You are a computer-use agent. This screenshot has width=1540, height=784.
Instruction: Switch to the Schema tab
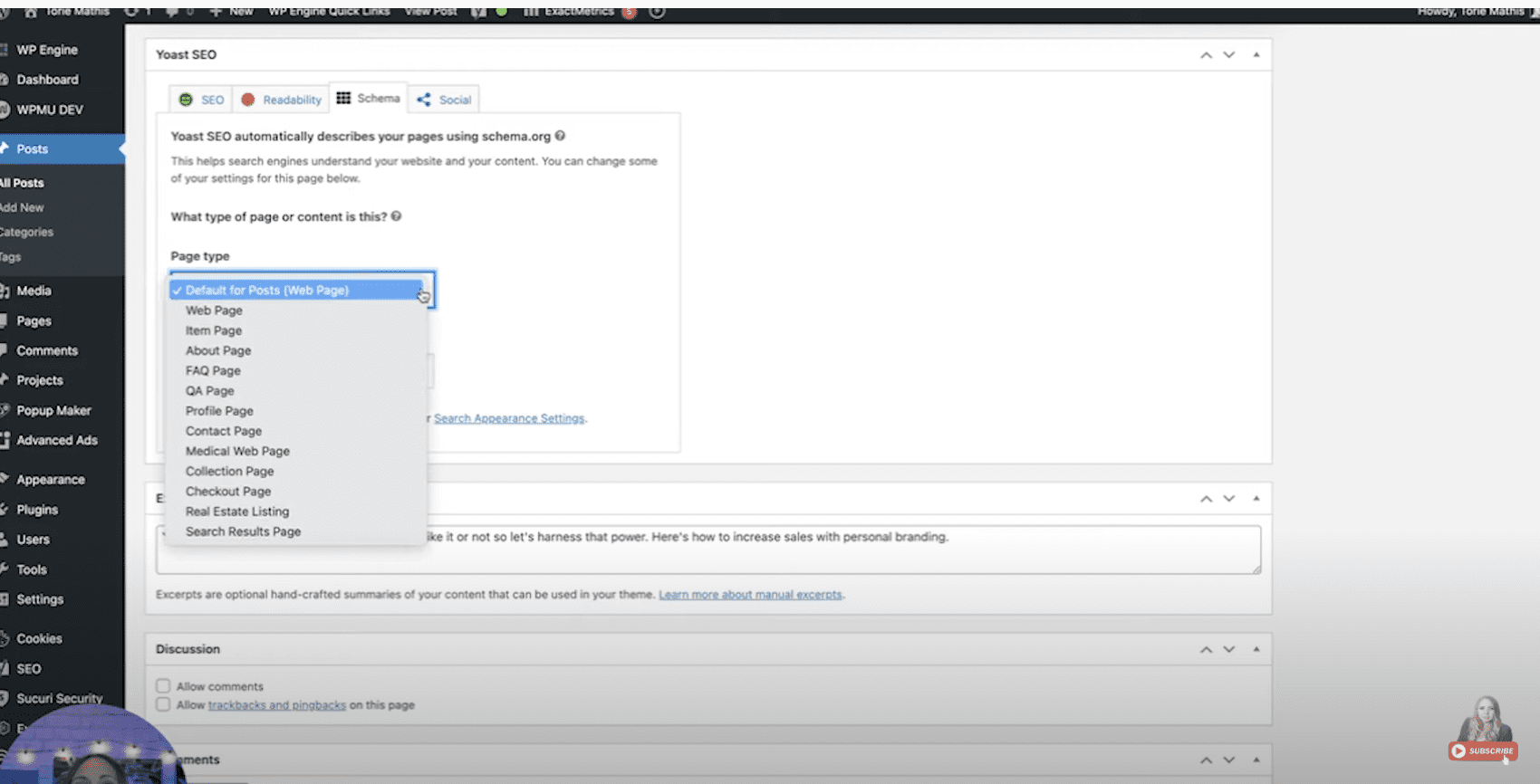click(369, 98)
